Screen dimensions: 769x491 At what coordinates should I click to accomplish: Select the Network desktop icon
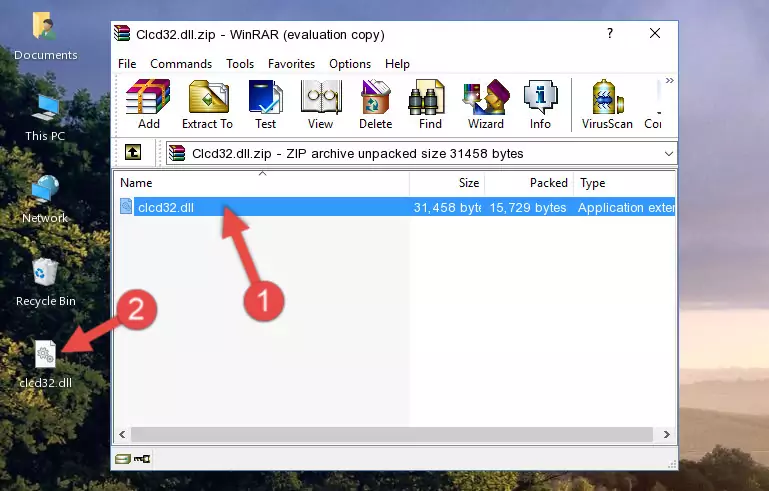45,199
